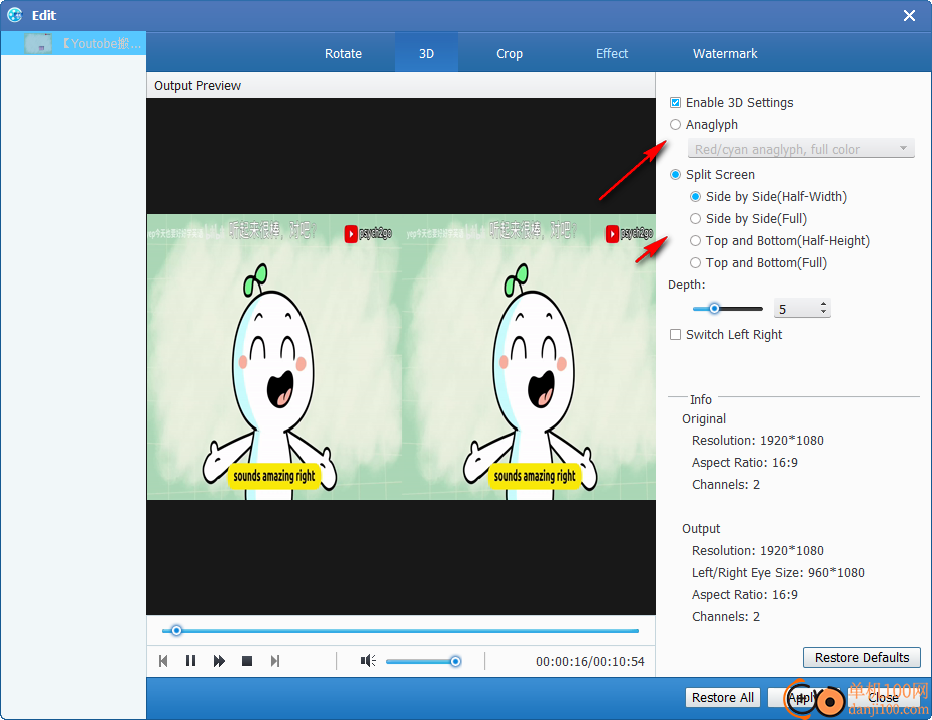Image resolution: width=932 pixels, height=720 pixels.
Task: Open the Watermark tab
Action: coord(725,54)
